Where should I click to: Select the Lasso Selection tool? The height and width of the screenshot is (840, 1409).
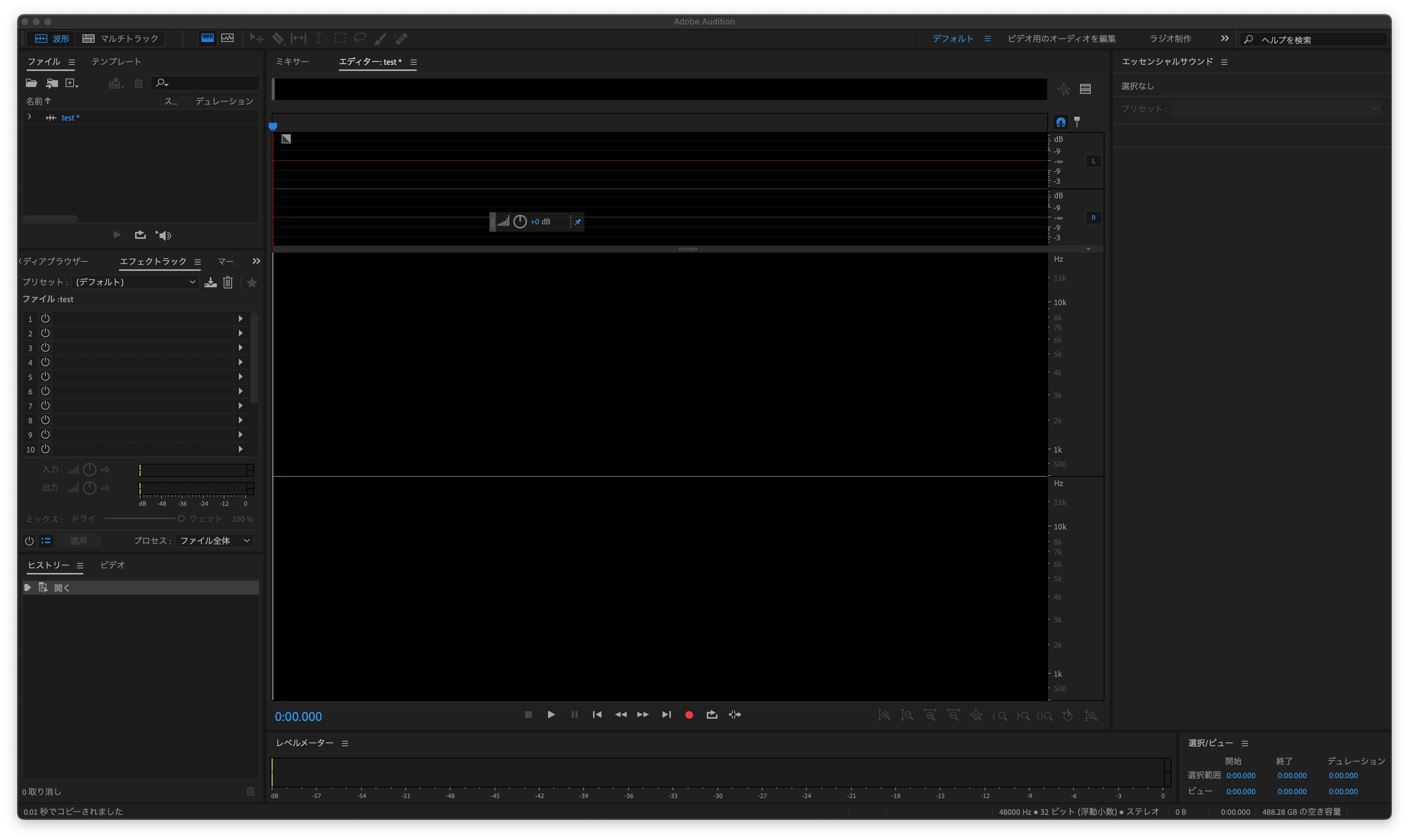[x=360, y=39]
